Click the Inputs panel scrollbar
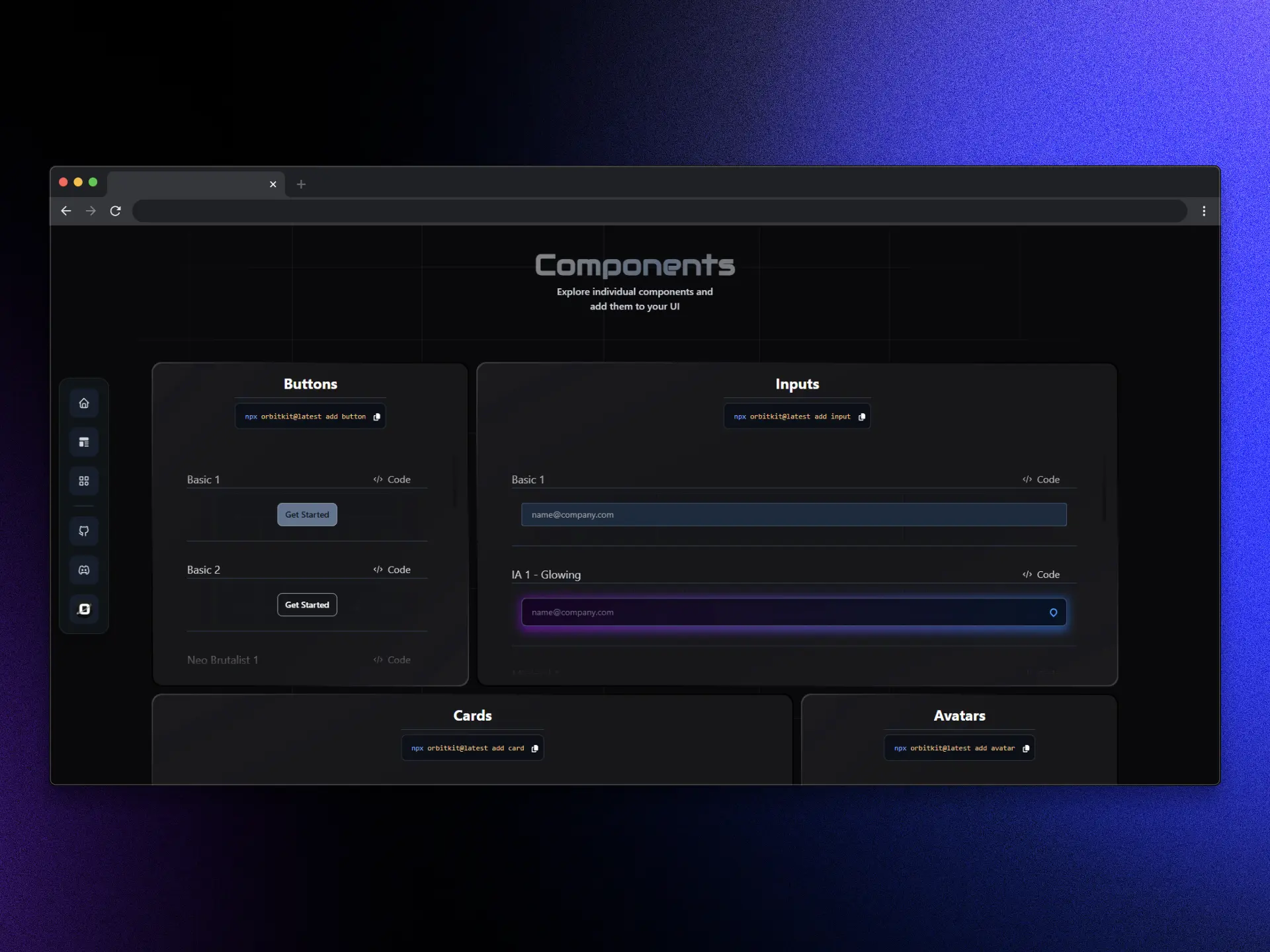1270x952 pixels. [1105, 488]
